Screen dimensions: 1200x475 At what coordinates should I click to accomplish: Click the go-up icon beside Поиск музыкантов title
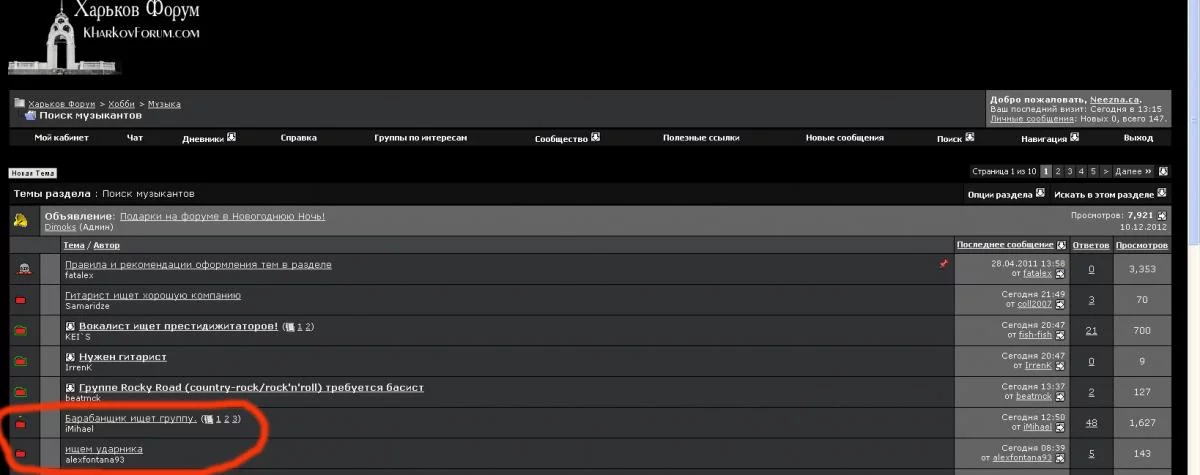(x=30, y=116)
